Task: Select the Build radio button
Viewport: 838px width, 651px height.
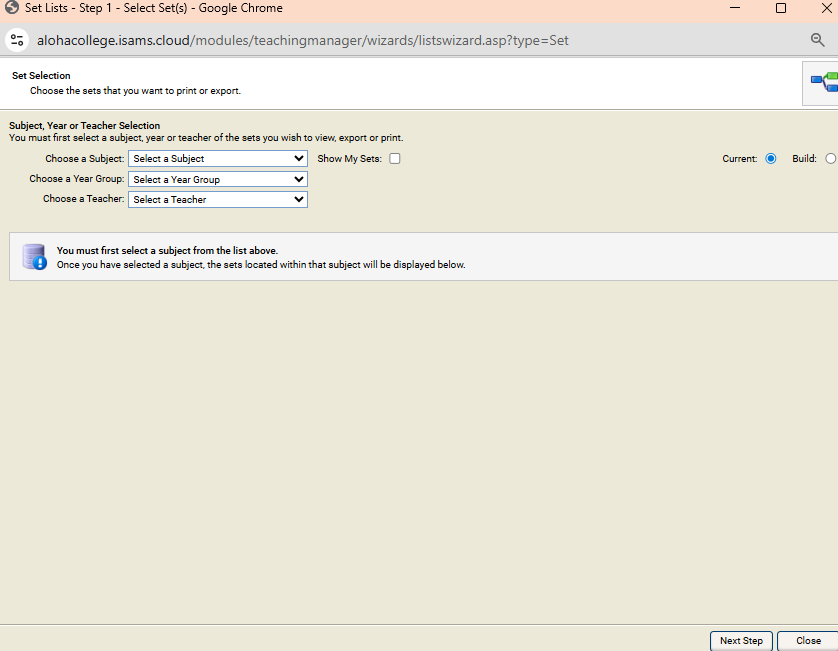Action: pyautogui.click(x=830, y=159)
